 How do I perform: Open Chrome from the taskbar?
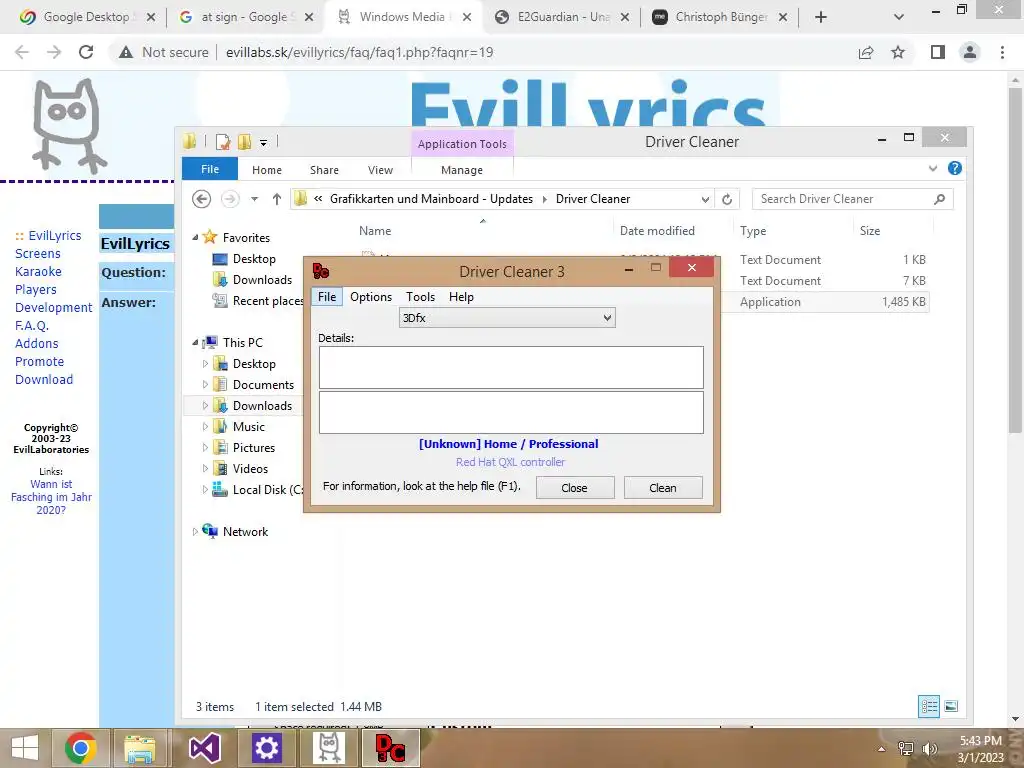click(x=81, y=748)
